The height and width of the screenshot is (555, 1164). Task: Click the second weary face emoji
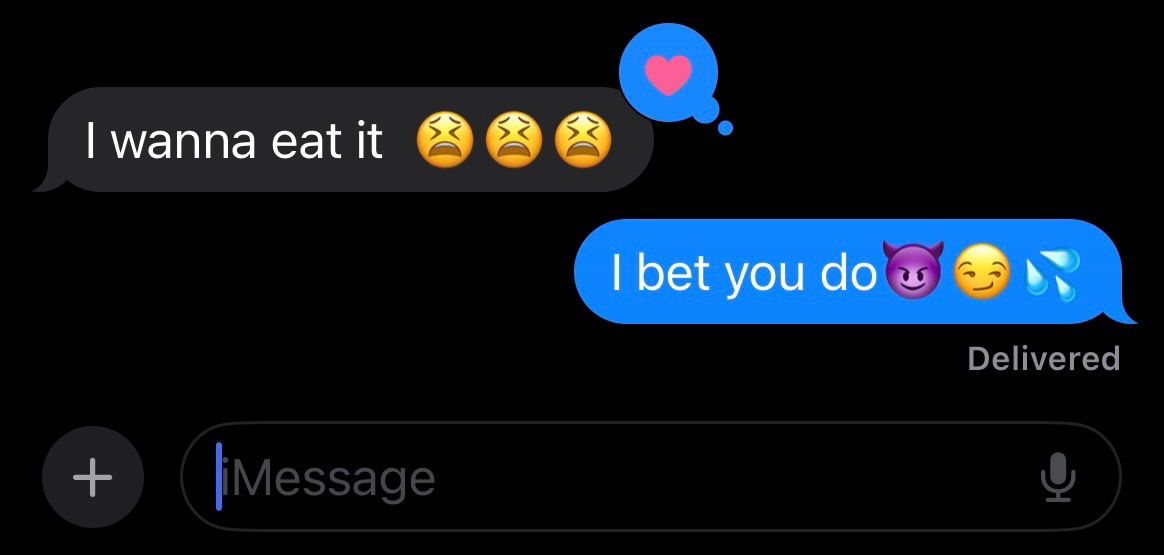[514, 139]
